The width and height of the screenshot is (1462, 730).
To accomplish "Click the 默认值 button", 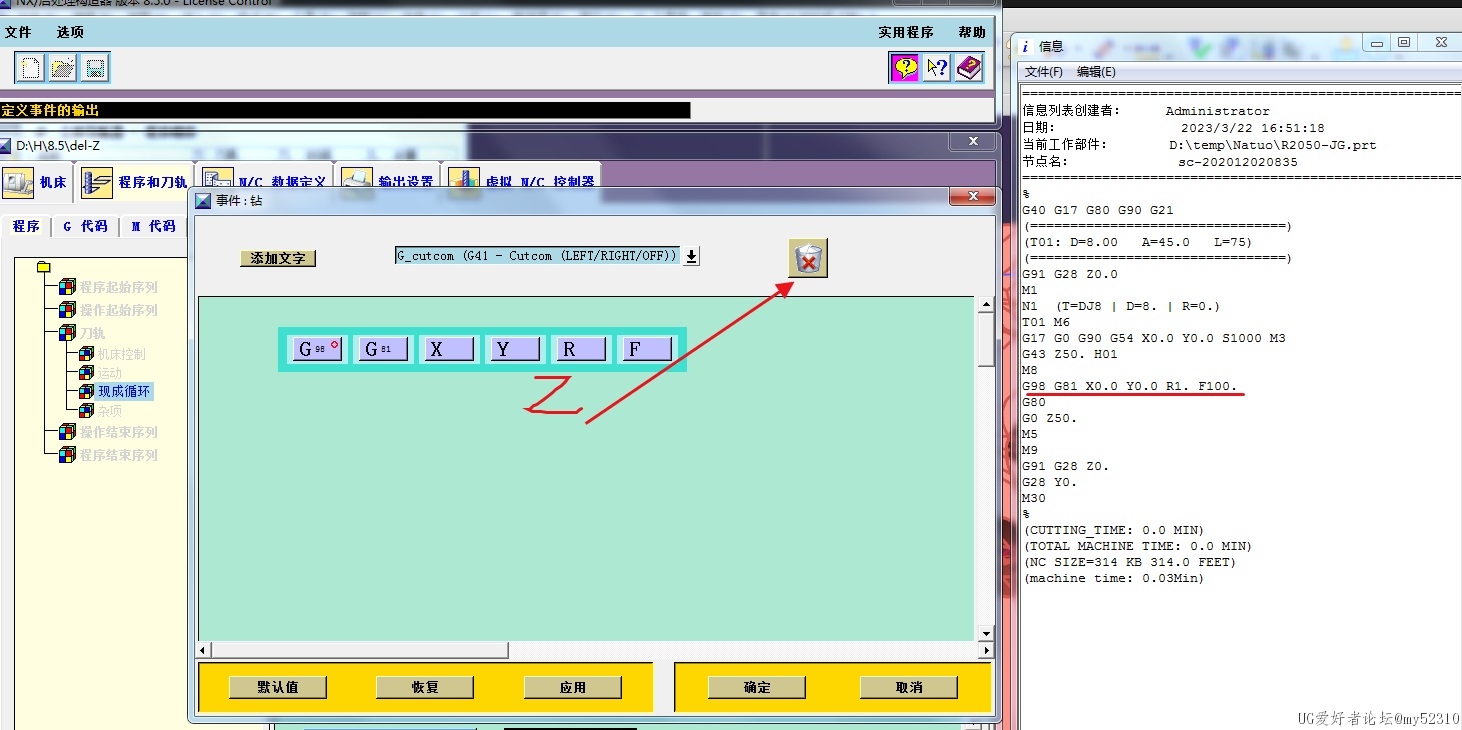I will pos(277,687).
